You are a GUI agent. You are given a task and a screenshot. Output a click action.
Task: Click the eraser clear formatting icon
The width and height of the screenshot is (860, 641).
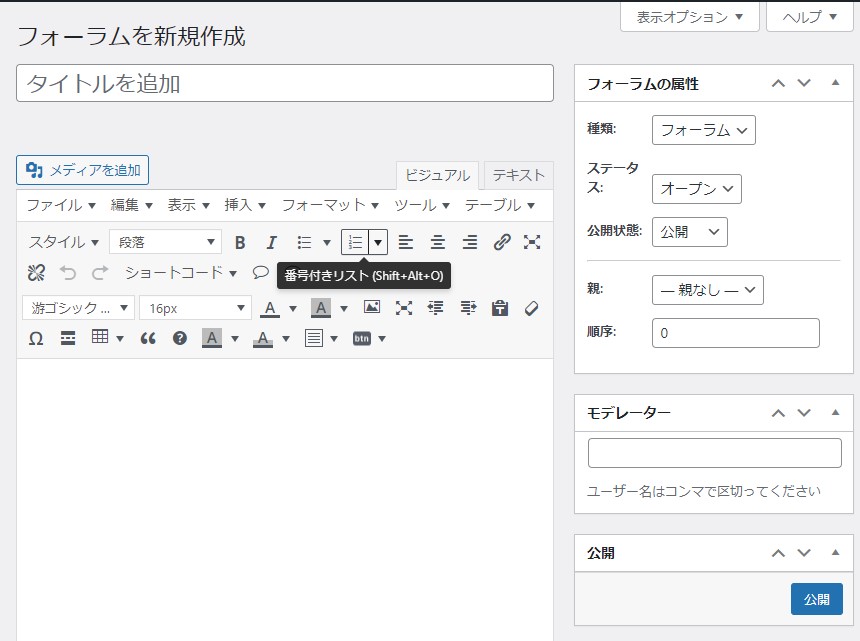pyautogui.click(x=532, y=308)
